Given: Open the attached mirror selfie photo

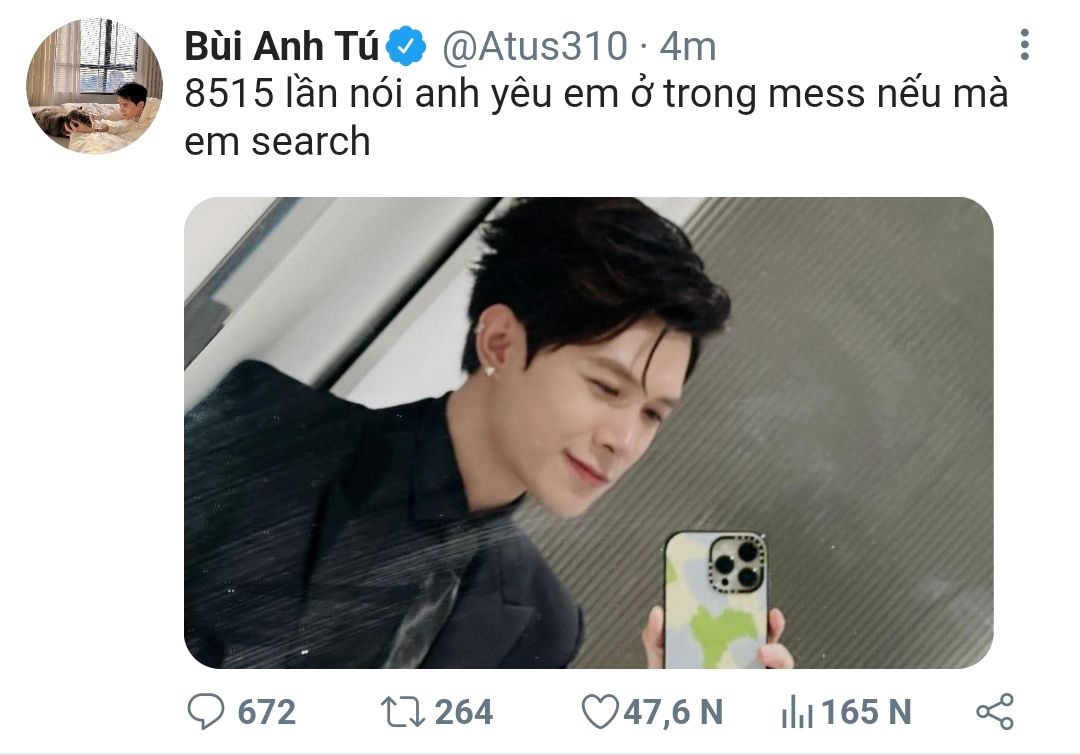Looking at the screenshot, I should click(589, 433).
